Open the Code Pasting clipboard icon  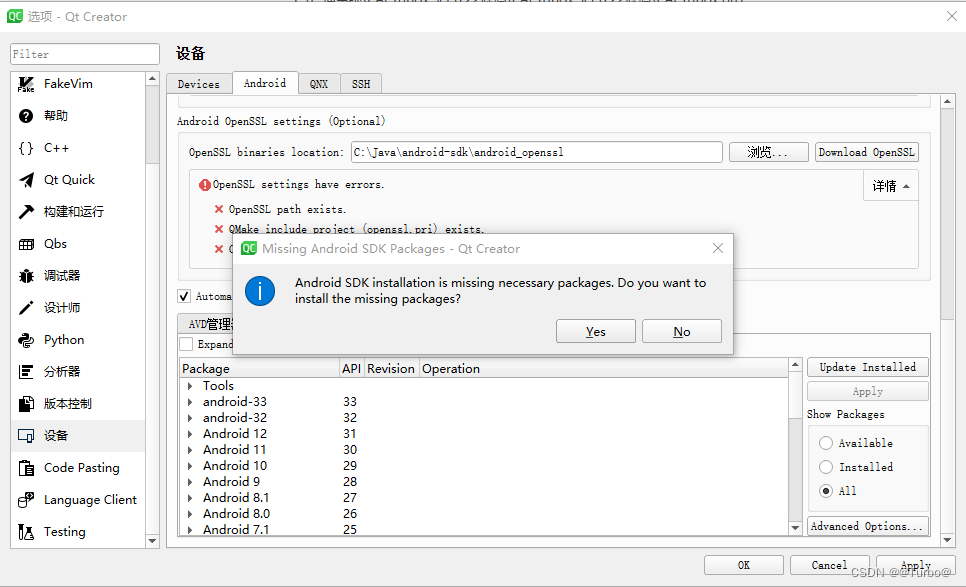(26, 468)
